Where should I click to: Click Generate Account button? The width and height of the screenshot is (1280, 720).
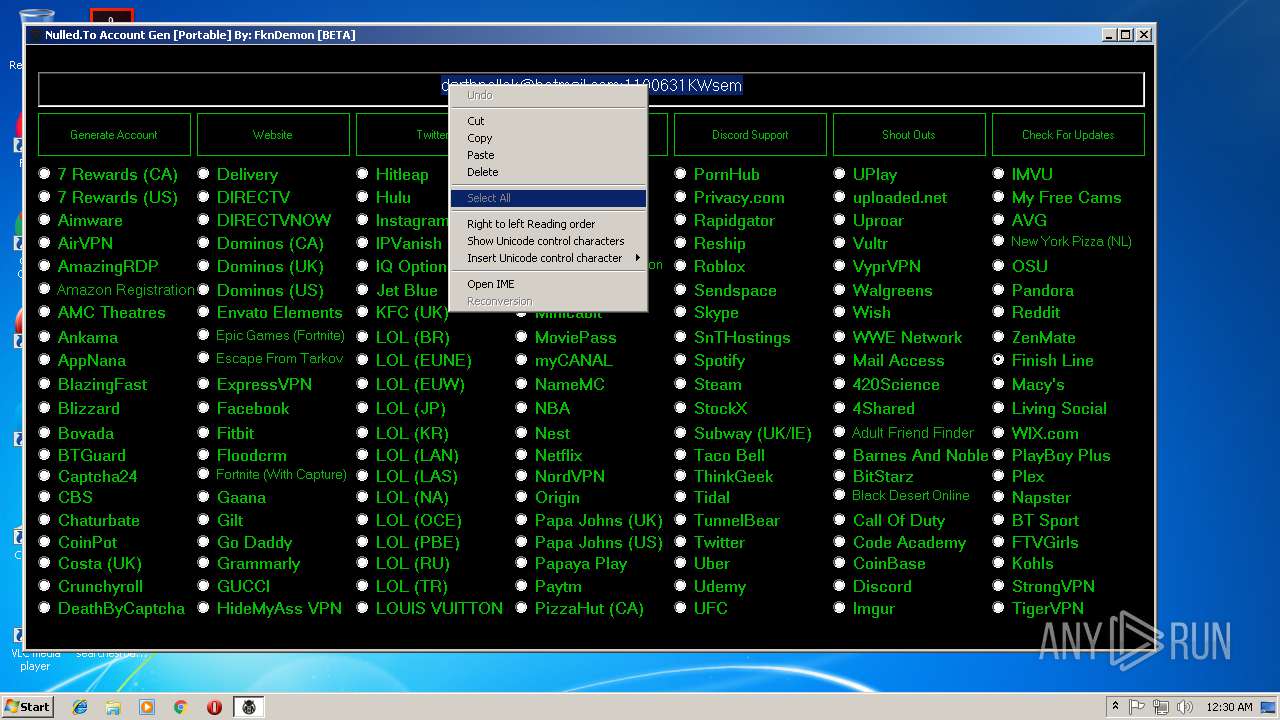114,134
